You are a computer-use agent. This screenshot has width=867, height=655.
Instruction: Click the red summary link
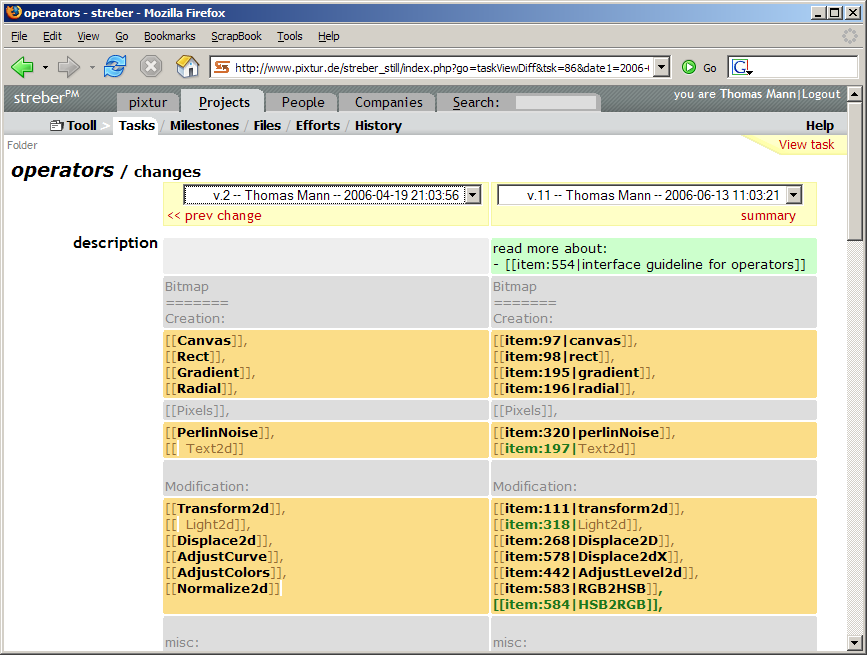coord(768,216)
